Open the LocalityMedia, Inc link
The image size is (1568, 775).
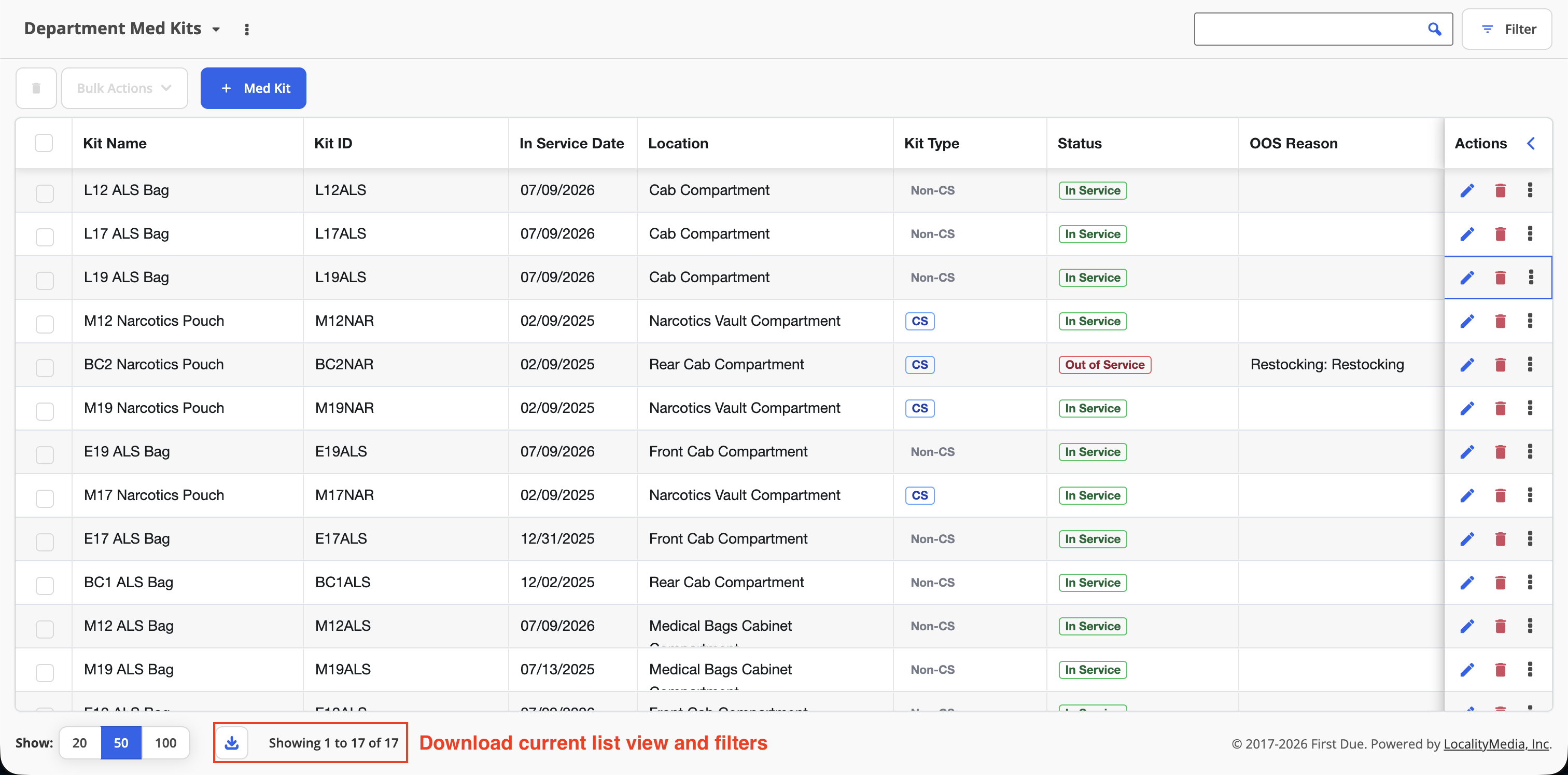[x=1495, y=744]
